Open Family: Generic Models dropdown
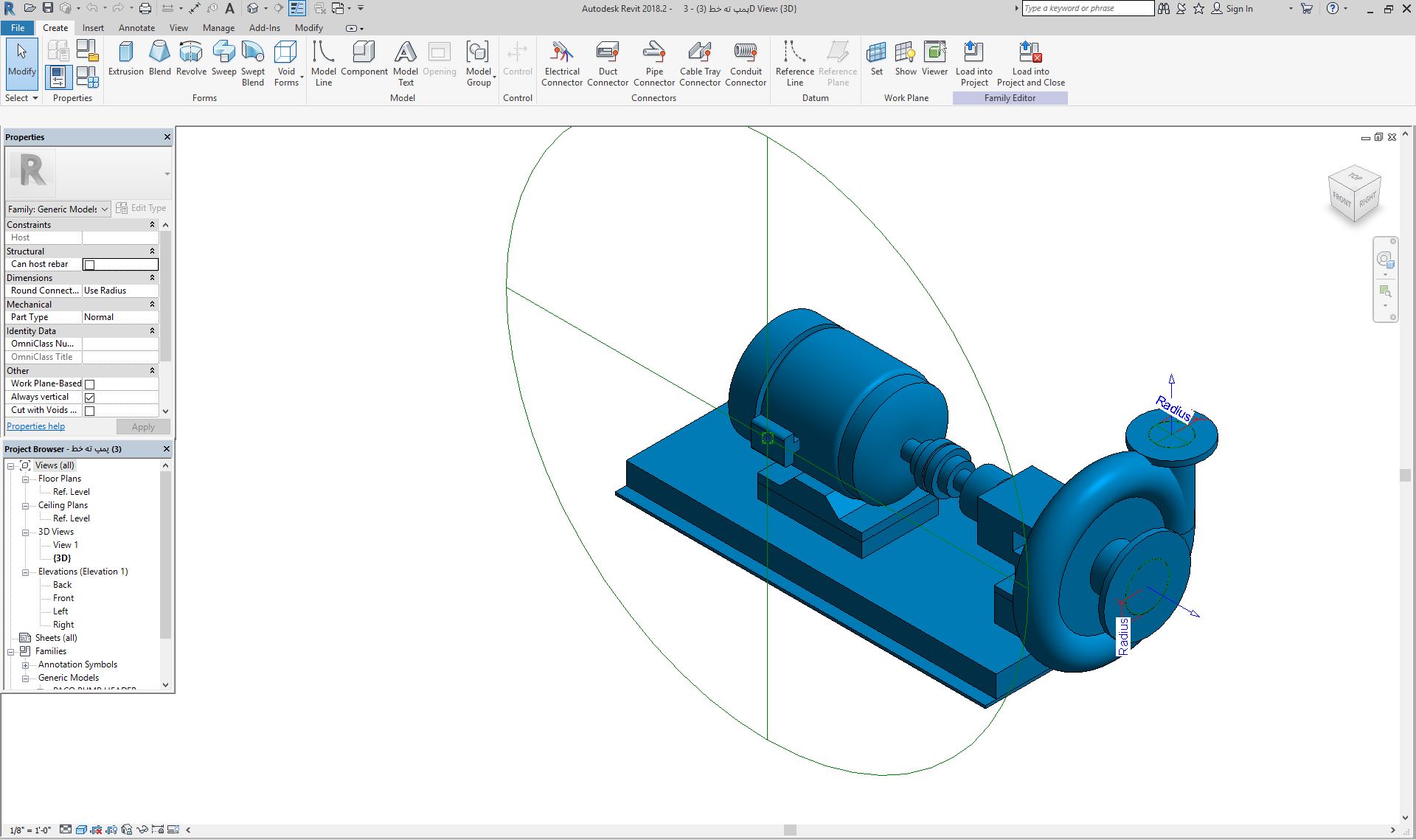The height and width of the screenshot is (840, 1416). click(x=58, y=209)
